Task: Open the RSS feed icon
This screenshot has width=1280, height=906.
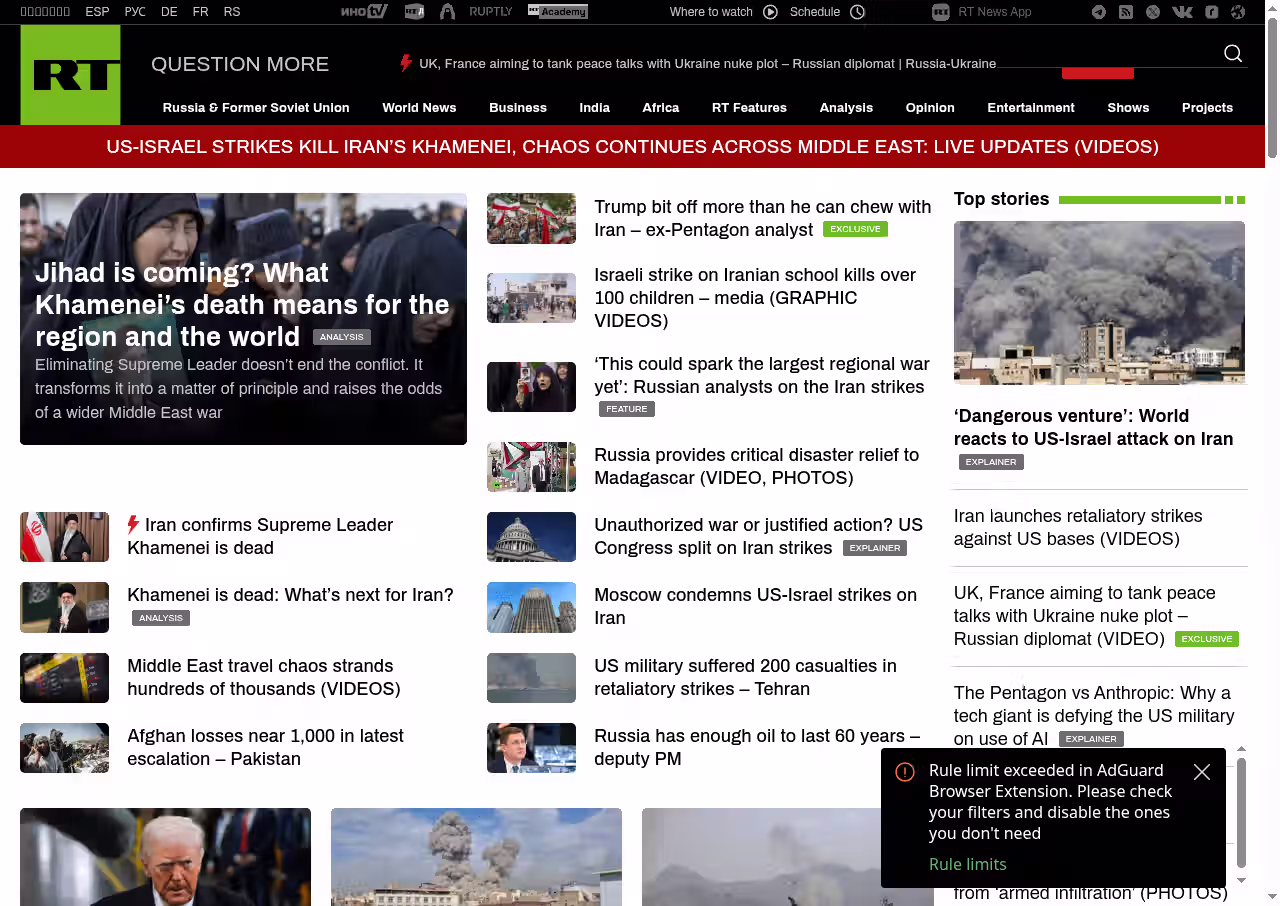Action: pos(1126,12)
